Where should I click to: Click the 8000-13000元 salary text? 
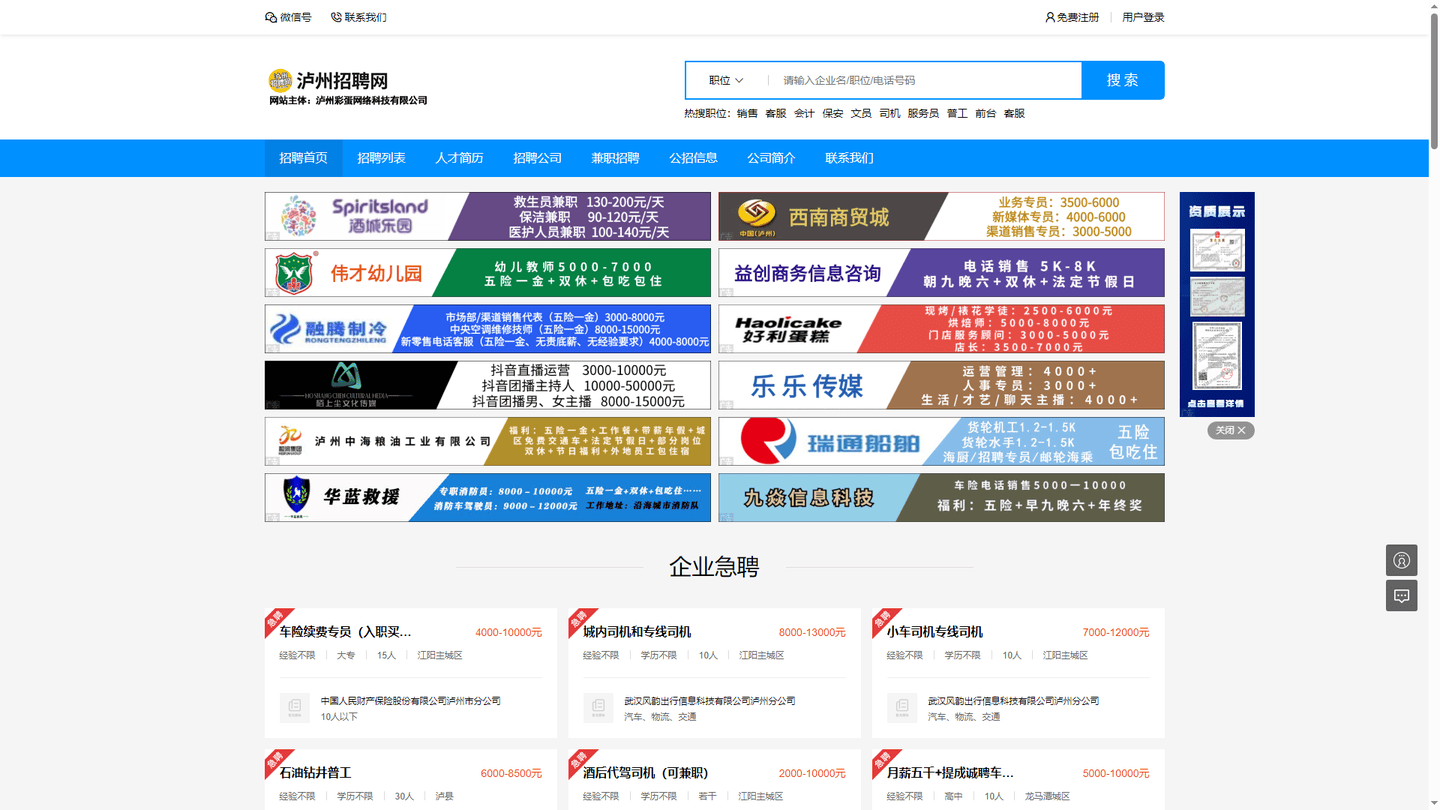coord(812,633)
